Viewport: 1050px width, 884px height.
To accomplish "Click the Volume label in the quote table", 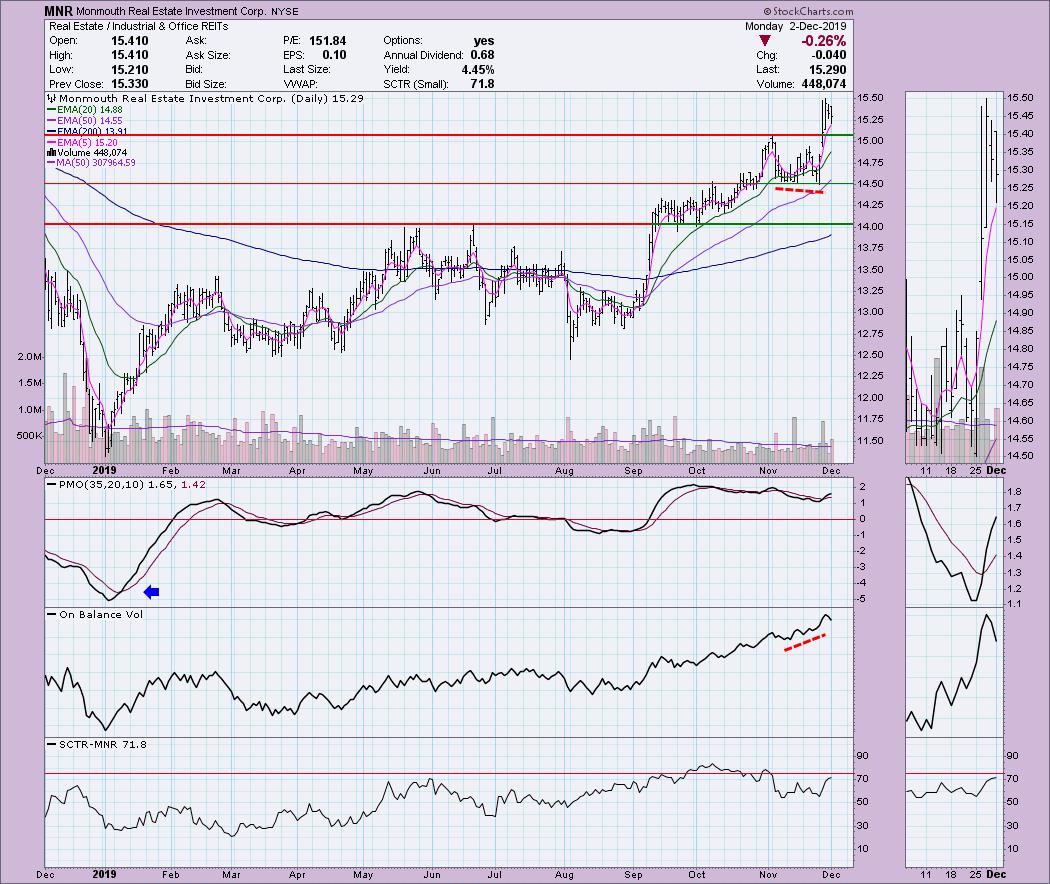I will 775,84.
